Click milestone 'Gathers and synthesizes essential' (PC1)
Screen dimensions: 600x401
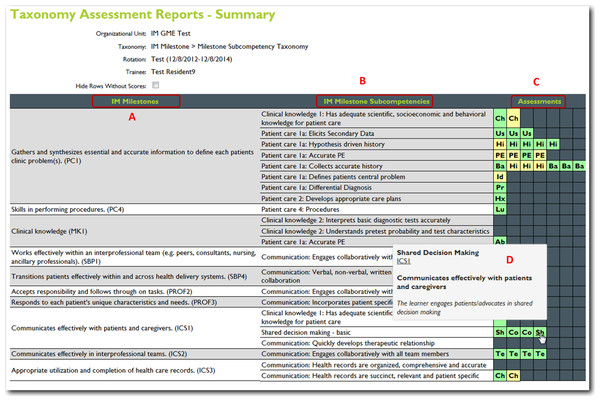132,156
